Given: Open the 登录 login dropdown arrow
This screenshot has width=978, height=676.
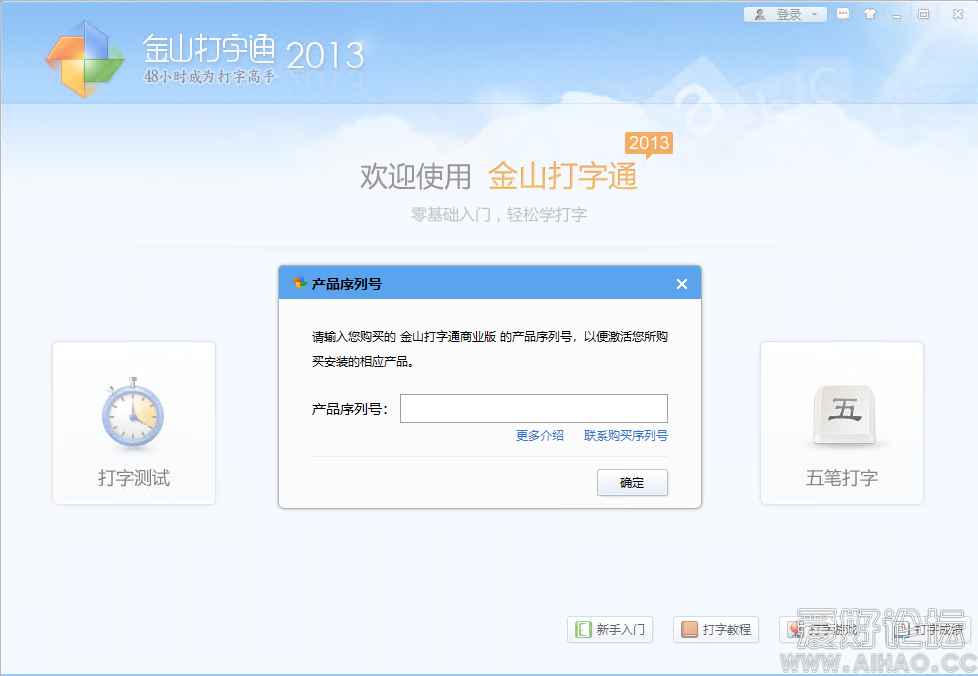Looking at the screenshot, I should click(x=814, y=14).
